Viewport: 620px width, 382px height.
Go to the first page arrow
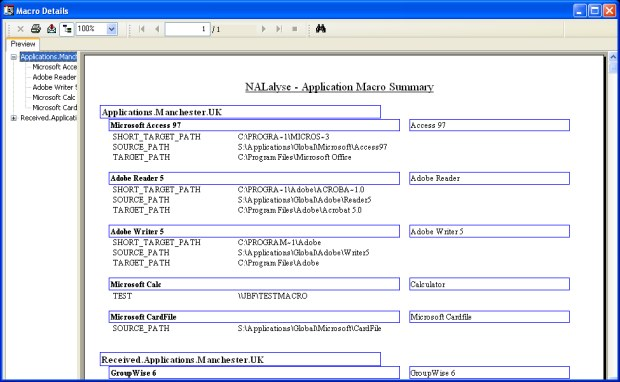(142, 29)
